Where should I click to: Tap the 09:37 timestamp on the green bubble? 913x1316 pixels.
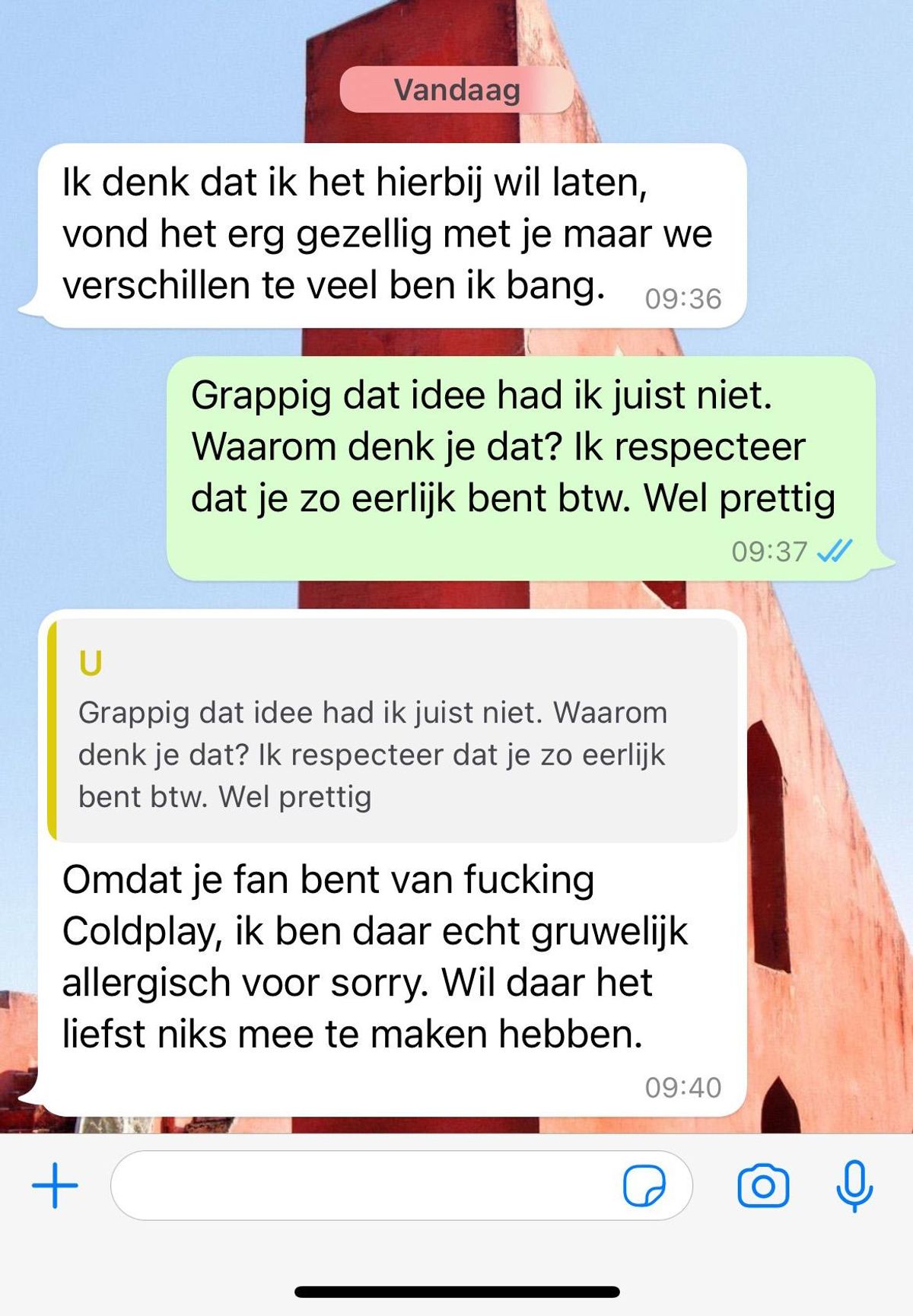coord(769,552)
